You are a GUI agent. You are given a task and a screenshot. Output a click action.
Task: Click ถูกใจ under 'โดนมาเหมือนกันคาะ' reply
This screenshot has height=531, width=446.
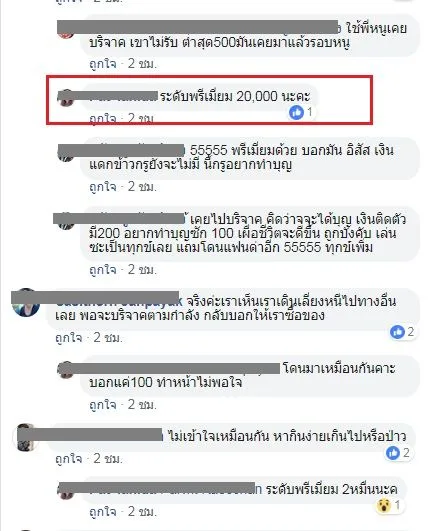tap(103, 404)
